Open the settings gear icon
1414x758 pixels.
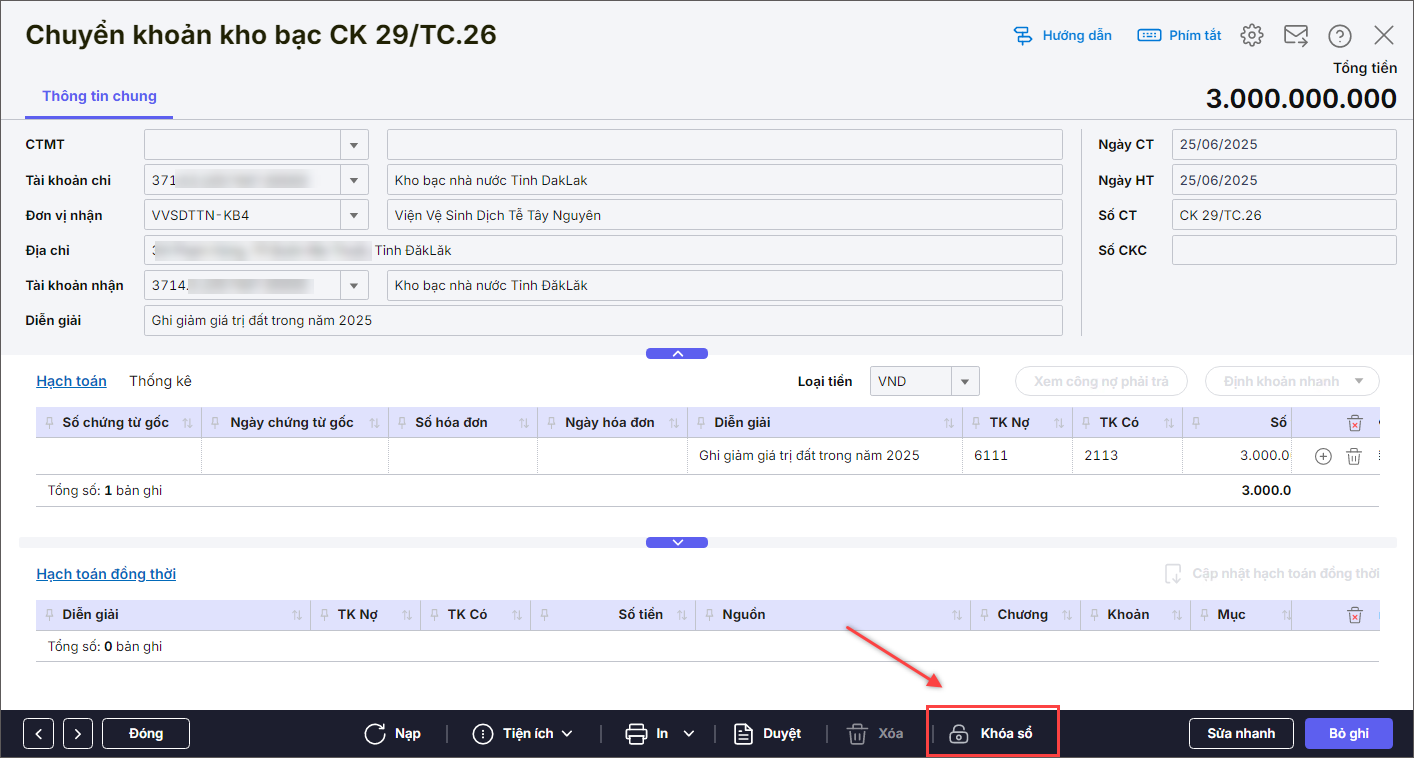(1251, 36)
